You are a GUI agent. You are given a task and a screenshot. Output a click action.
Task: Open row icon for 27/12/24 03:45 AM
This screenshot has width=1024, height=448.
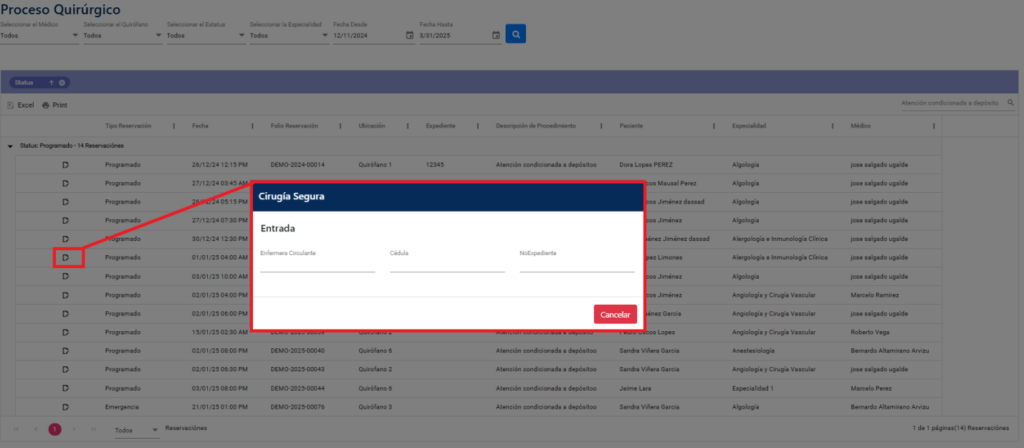(65, 184)
